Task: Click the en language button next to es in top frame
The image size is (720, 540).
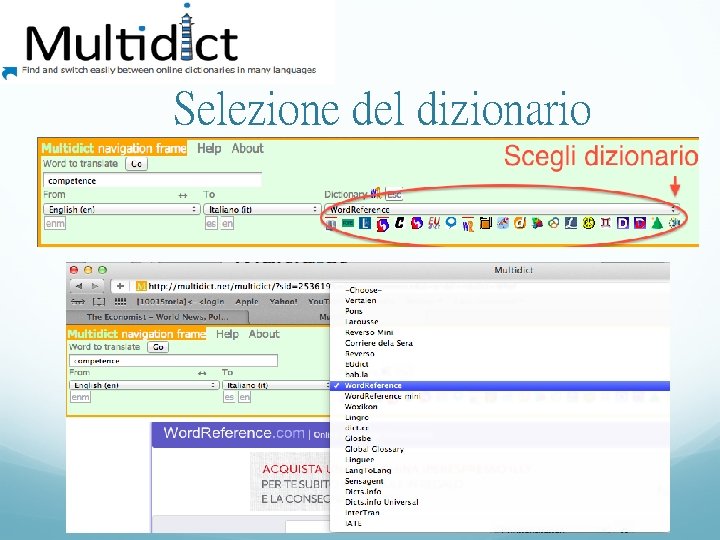Action: [x=227, y=224]
